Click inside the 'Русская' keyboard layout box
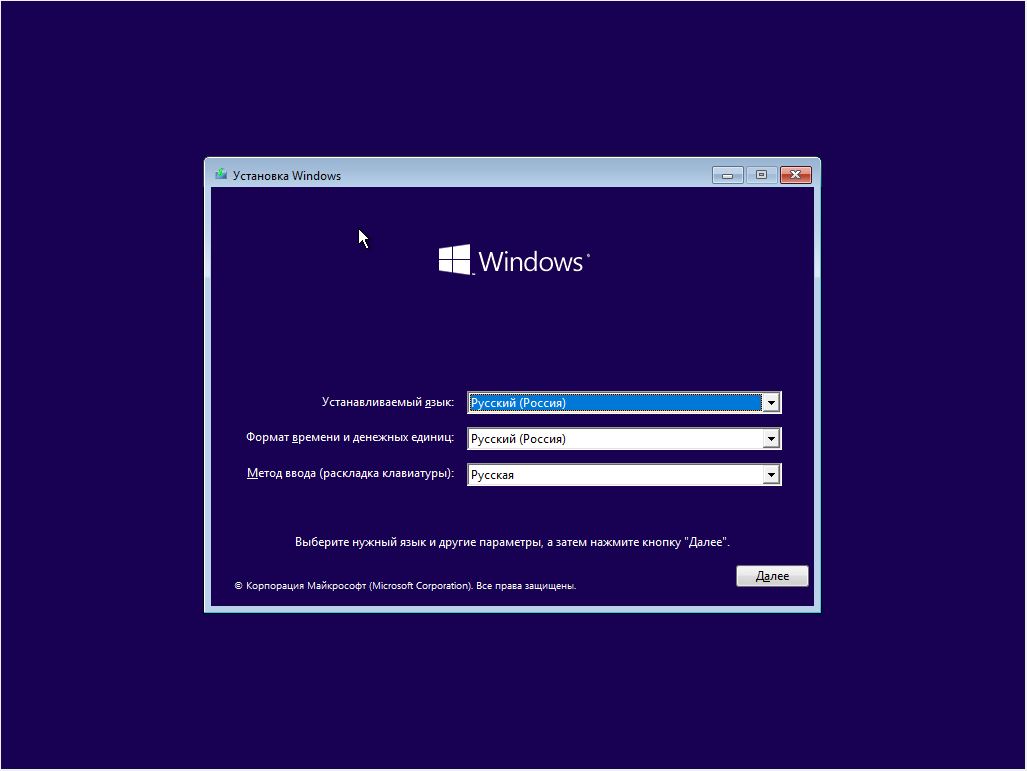 point(610,474)
